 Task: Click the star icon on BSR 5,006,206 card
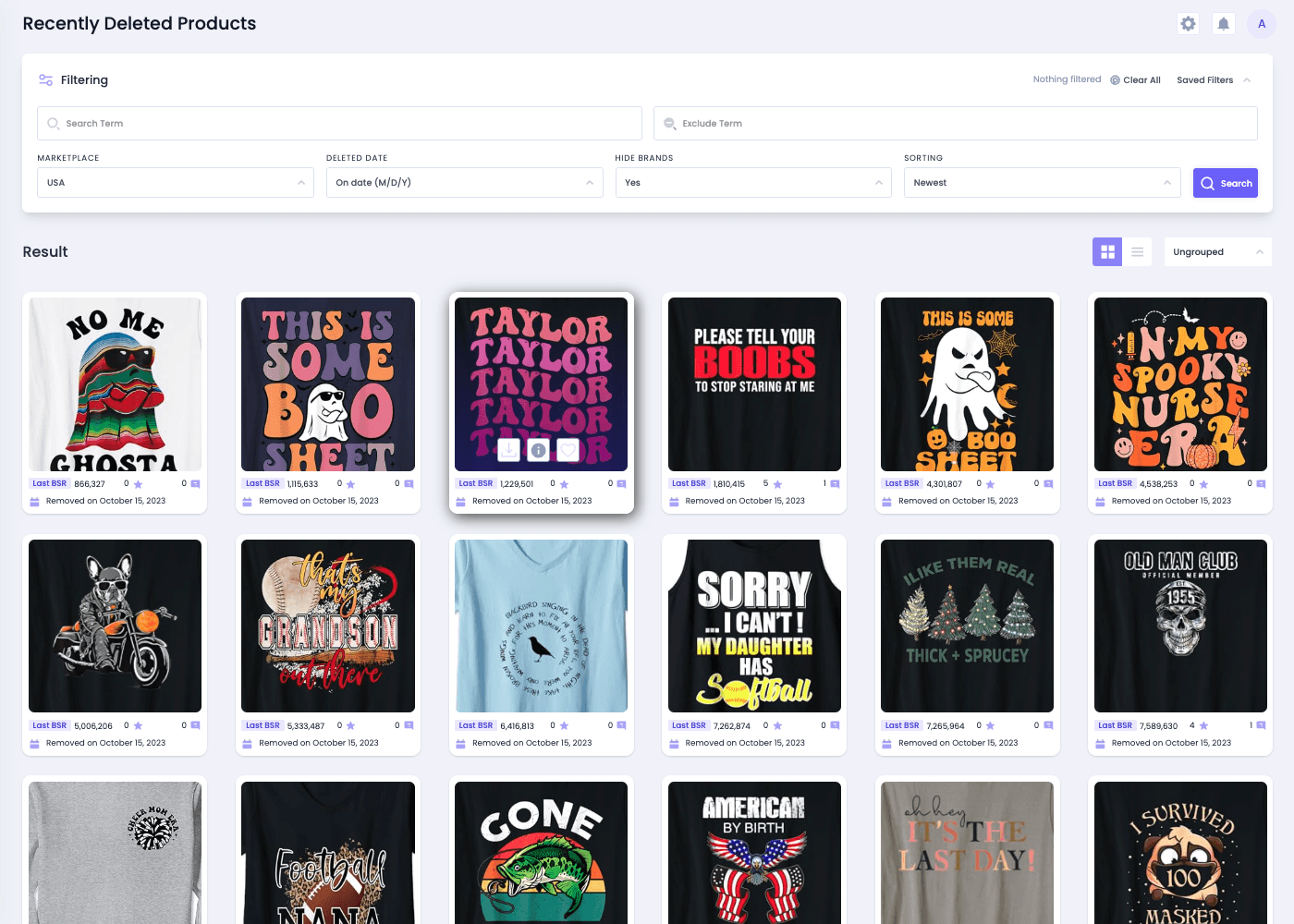click(138, 726)
